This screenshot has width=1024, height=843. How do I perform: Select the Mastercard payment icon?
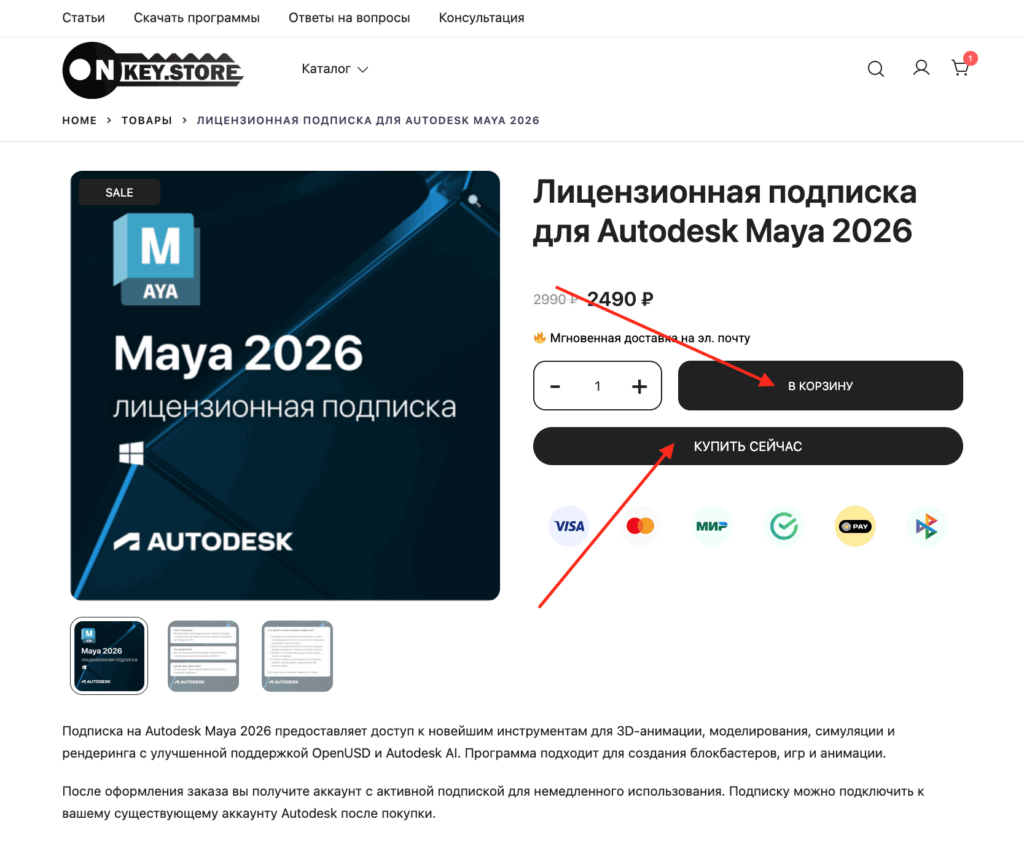(x=640, y=526)
